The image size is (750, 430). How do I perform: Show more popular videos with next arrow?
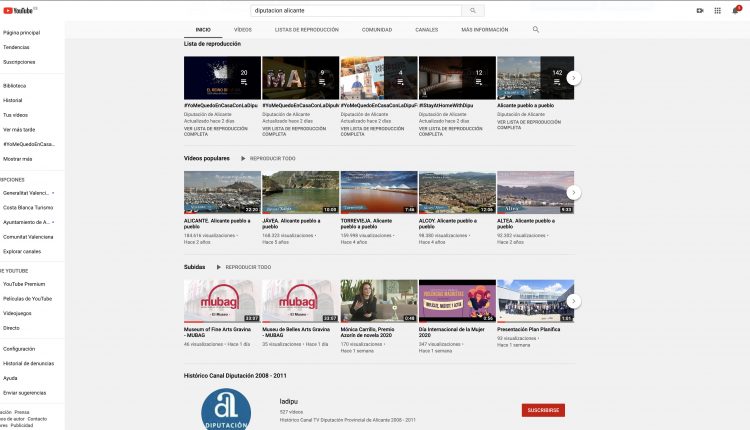[574, 192]
